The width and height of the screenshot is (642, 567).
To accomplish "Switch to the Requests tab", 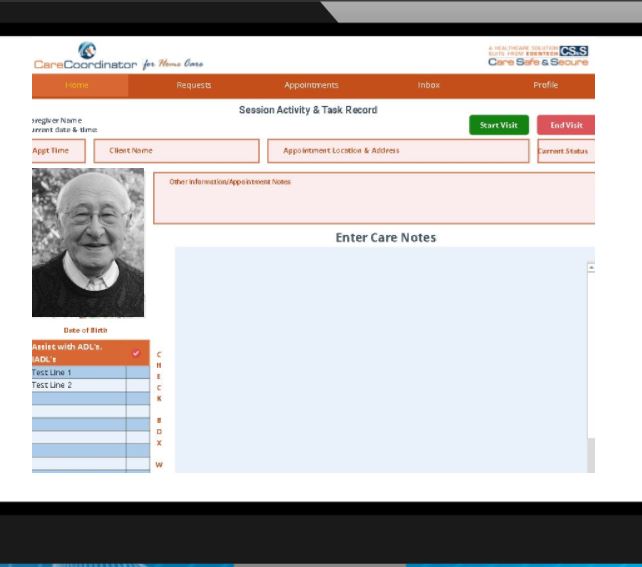I will point(193,85).
